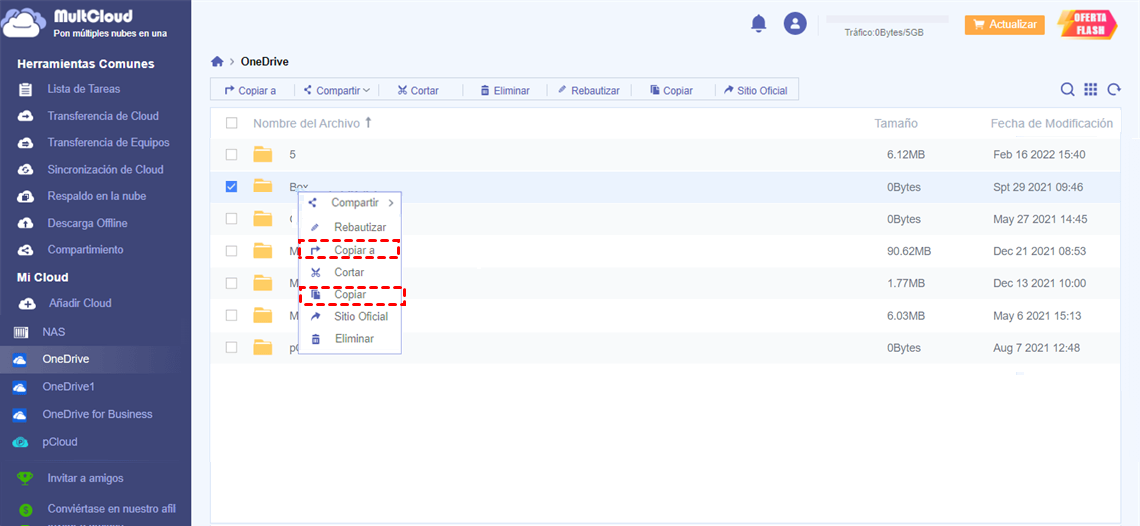Screen dimensions: 1140x526
Task: Click the Oferta Flash banner
Action: 1088,25
